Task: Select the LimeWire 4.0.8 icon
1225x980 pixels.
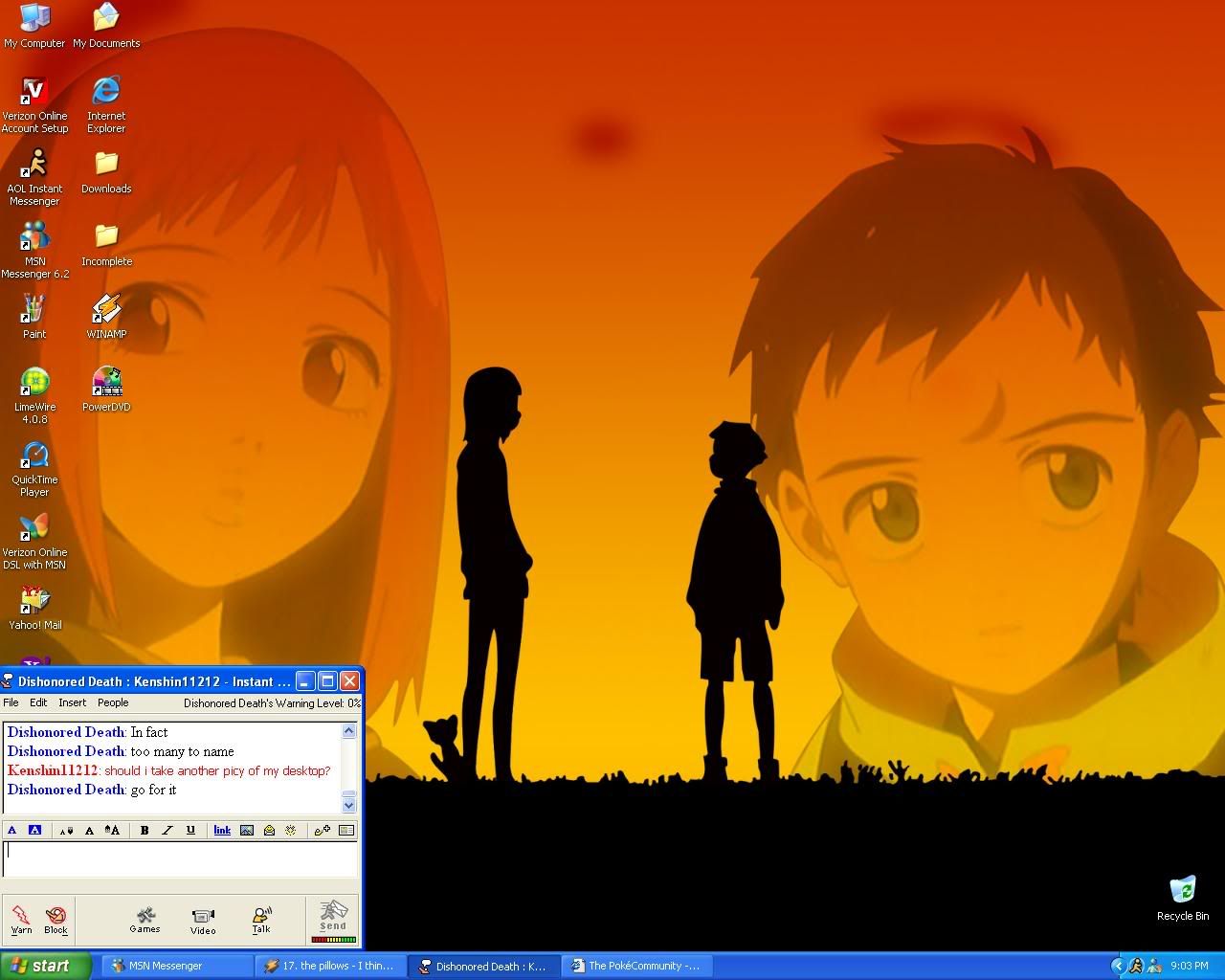Action: 34,395
